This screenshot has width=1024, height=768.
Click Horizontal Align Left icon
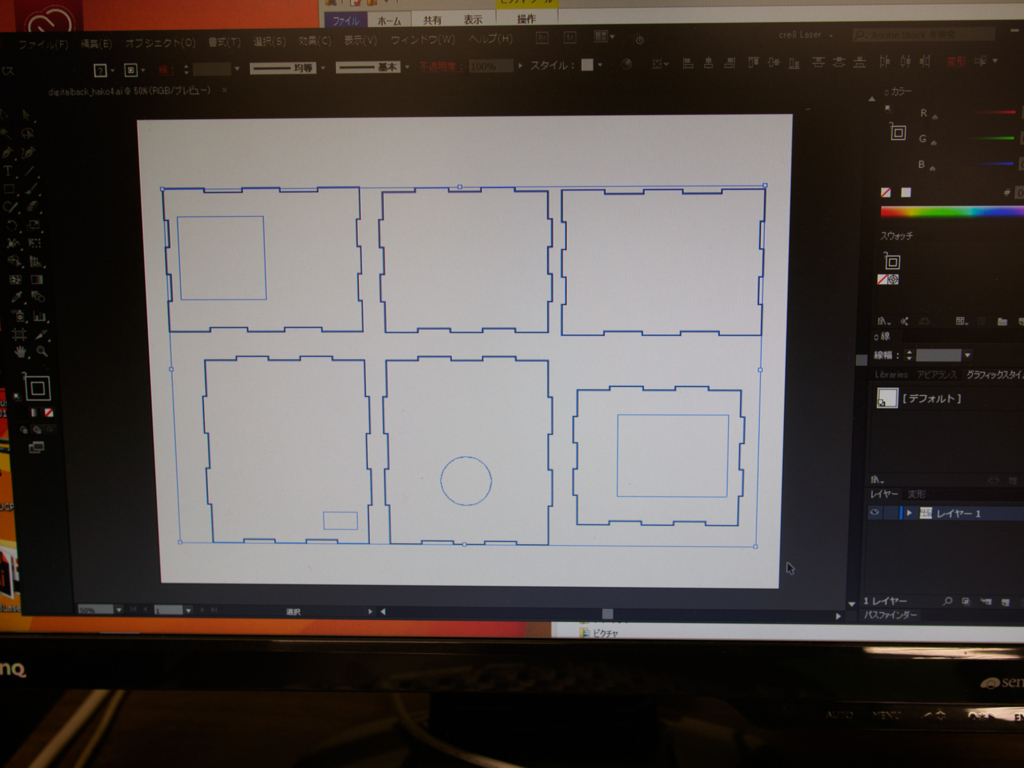click(x=688, y=63)
